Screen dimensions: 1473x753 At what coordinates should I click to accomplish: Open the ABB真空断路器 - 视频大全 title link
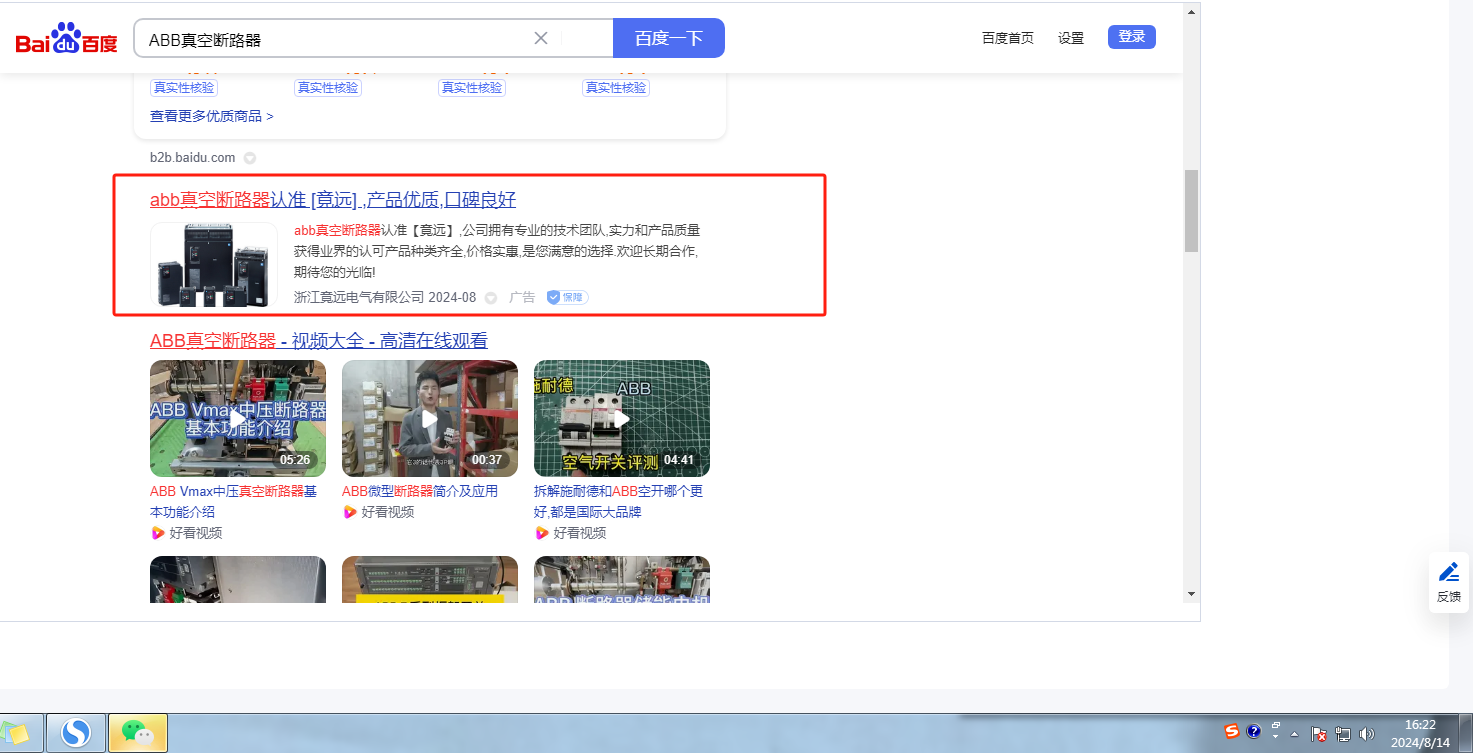(319, 341)
